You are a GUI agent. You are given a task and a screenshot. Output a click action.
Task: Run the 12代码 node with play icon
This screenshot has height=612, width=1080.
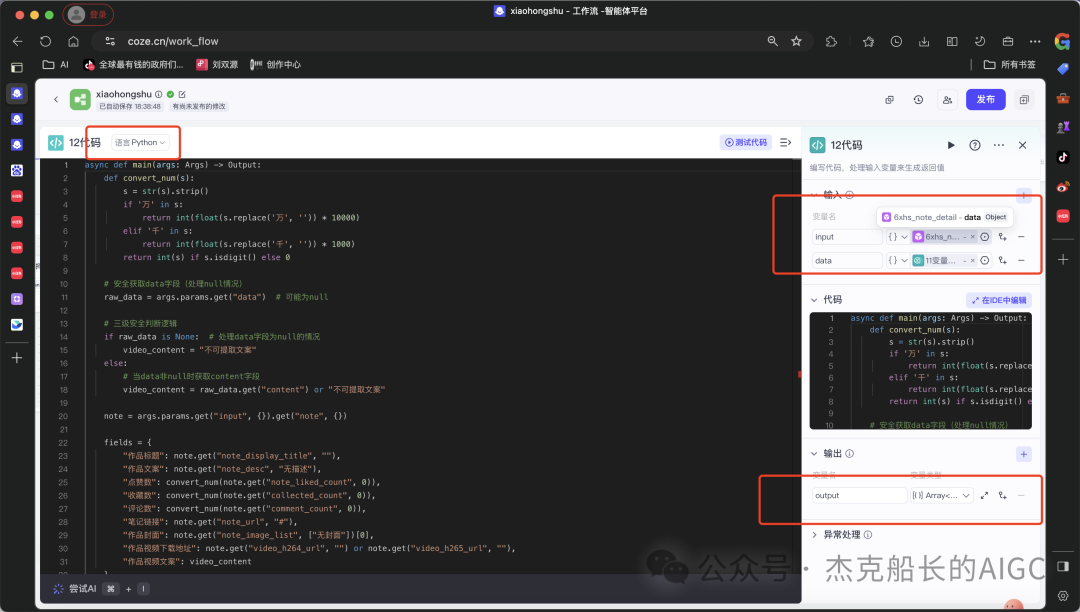[951, 145]
